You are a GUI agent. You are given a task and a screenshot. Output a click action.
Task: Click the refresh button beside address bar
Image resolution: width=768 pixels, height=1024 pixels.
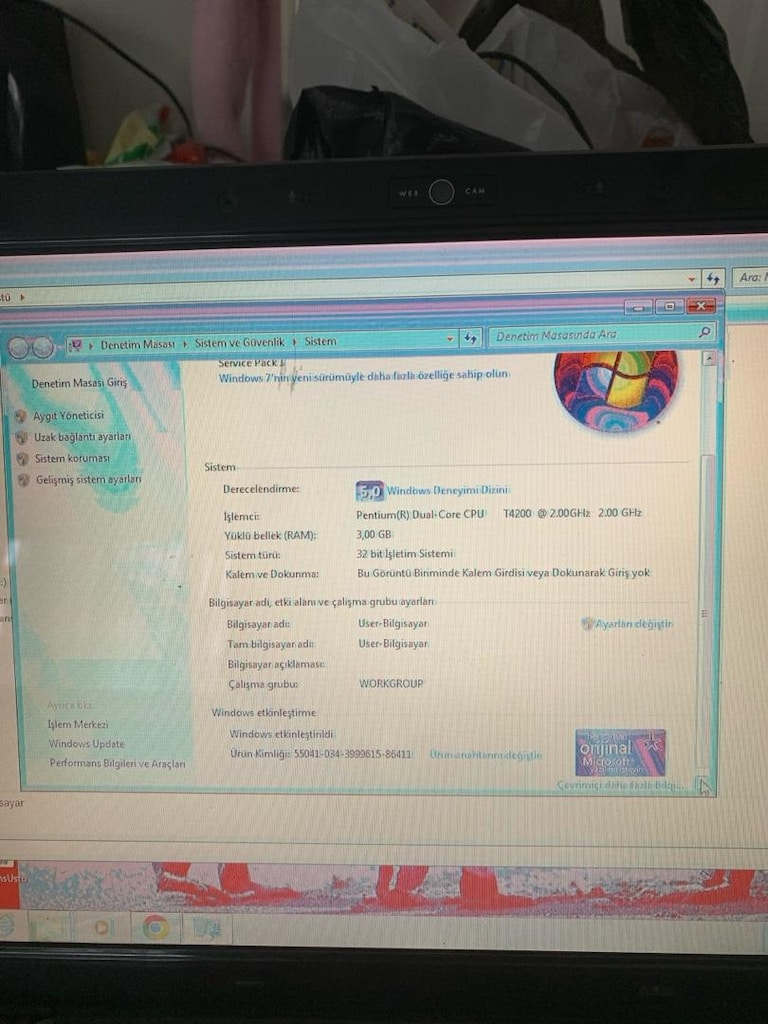pos(470,338)
